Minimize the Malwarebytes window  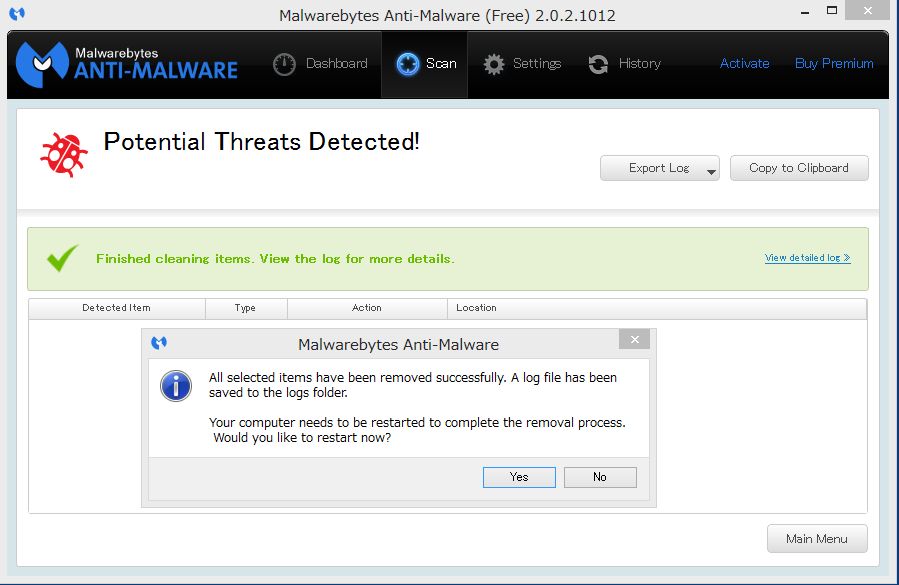805,11
